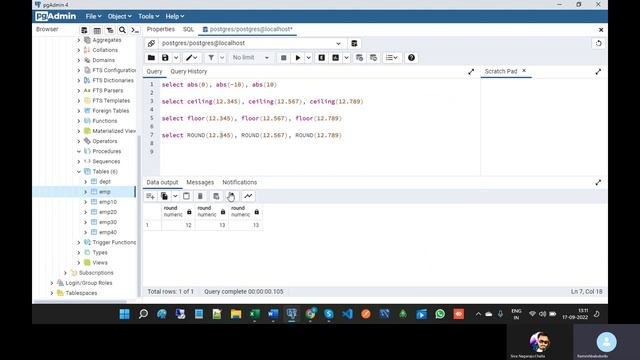This screenshot has width=640, height=360.
Task: Open explain options dropdown arrow
Action: click(347, 58)
